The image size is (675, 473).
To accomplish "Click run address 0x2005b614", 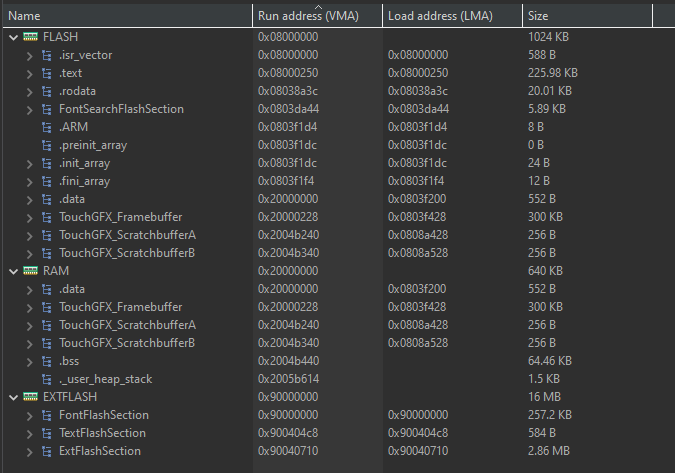I will pyautogui.click(x=288, y=379).
